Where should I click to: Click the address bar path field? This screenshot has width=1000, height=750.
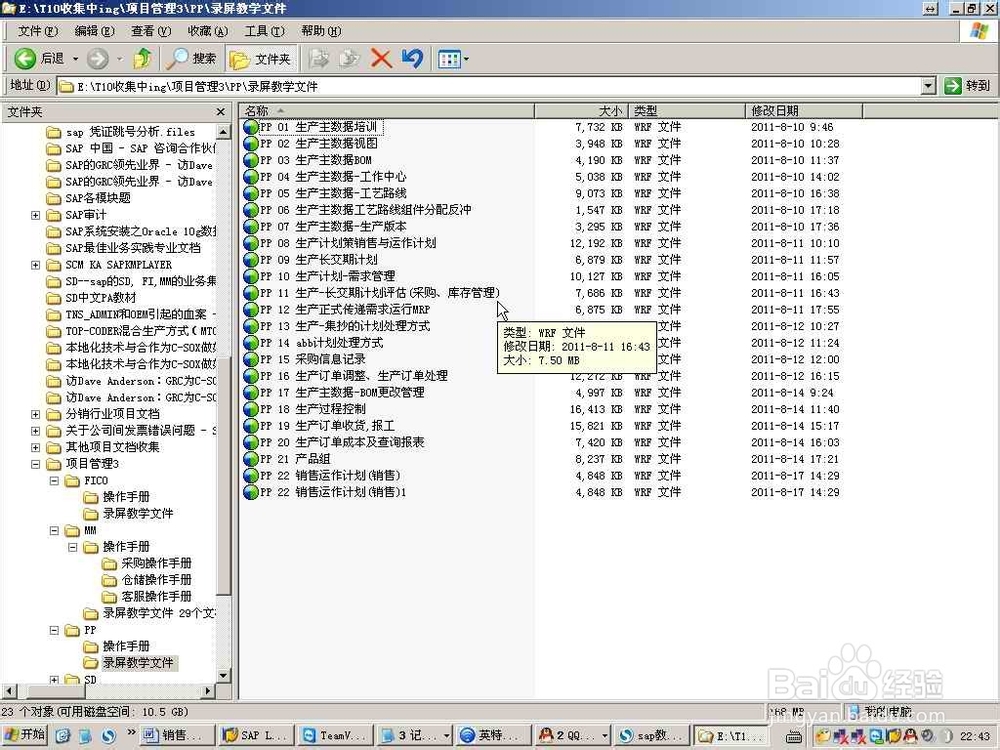[489, 85]
